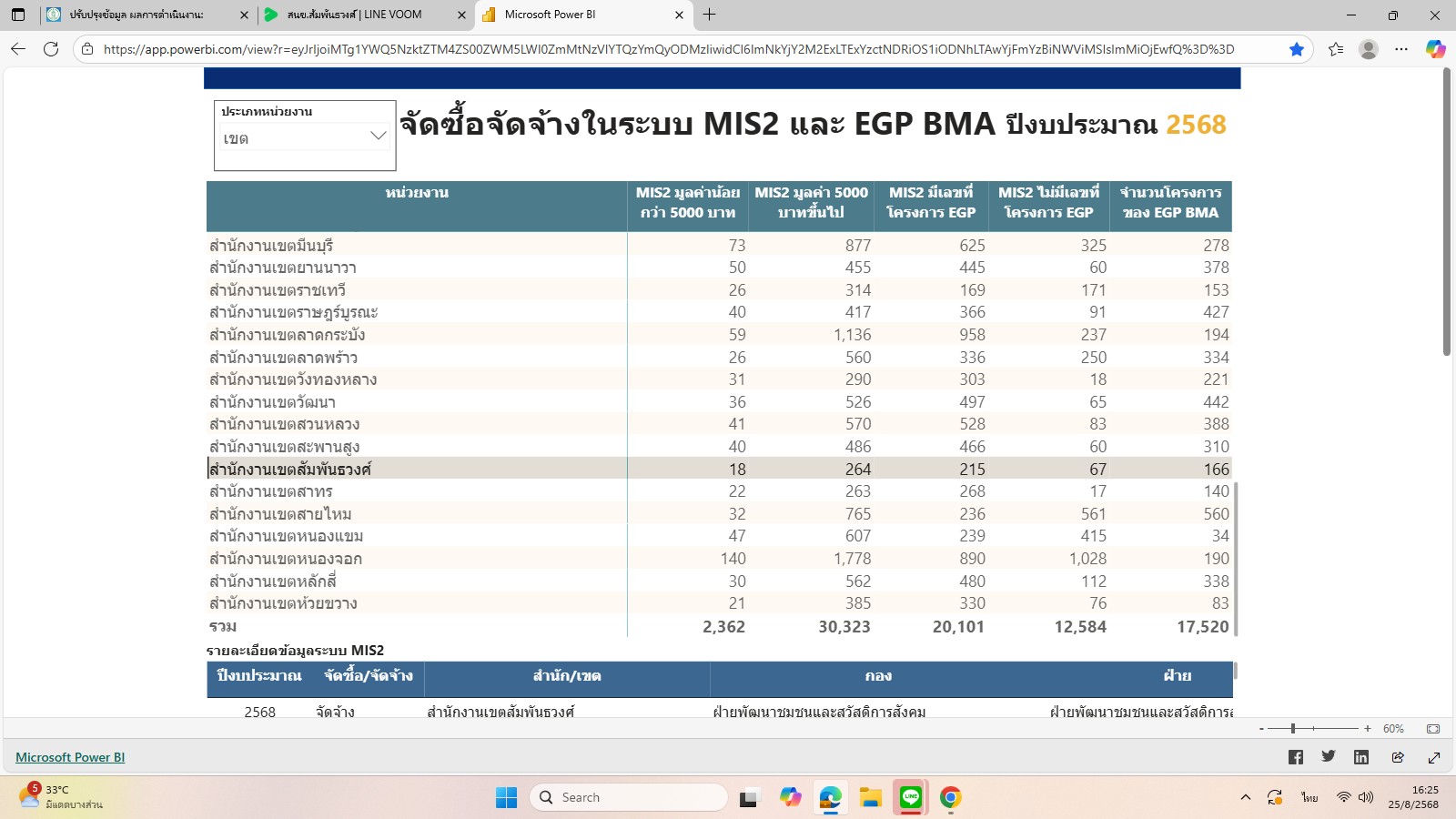Image resolution: width=1456 pixels, height=819 pixels.
Task: Click the share report icon
Action: (x=1398, y=757)
